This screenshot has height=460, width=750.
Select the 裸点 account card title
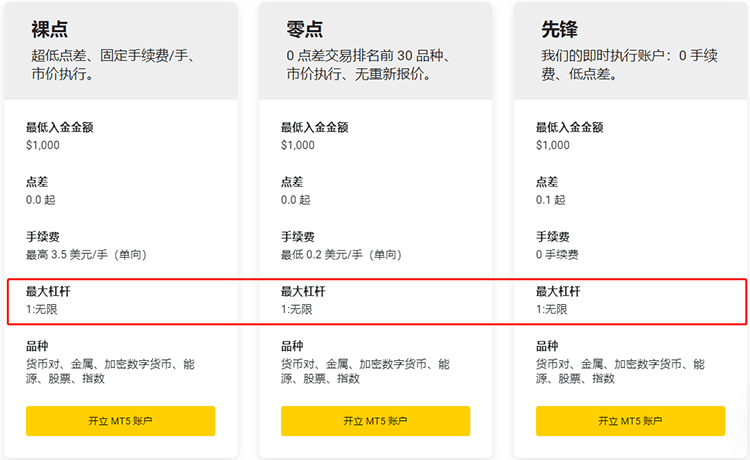click(x=50, y=29)
